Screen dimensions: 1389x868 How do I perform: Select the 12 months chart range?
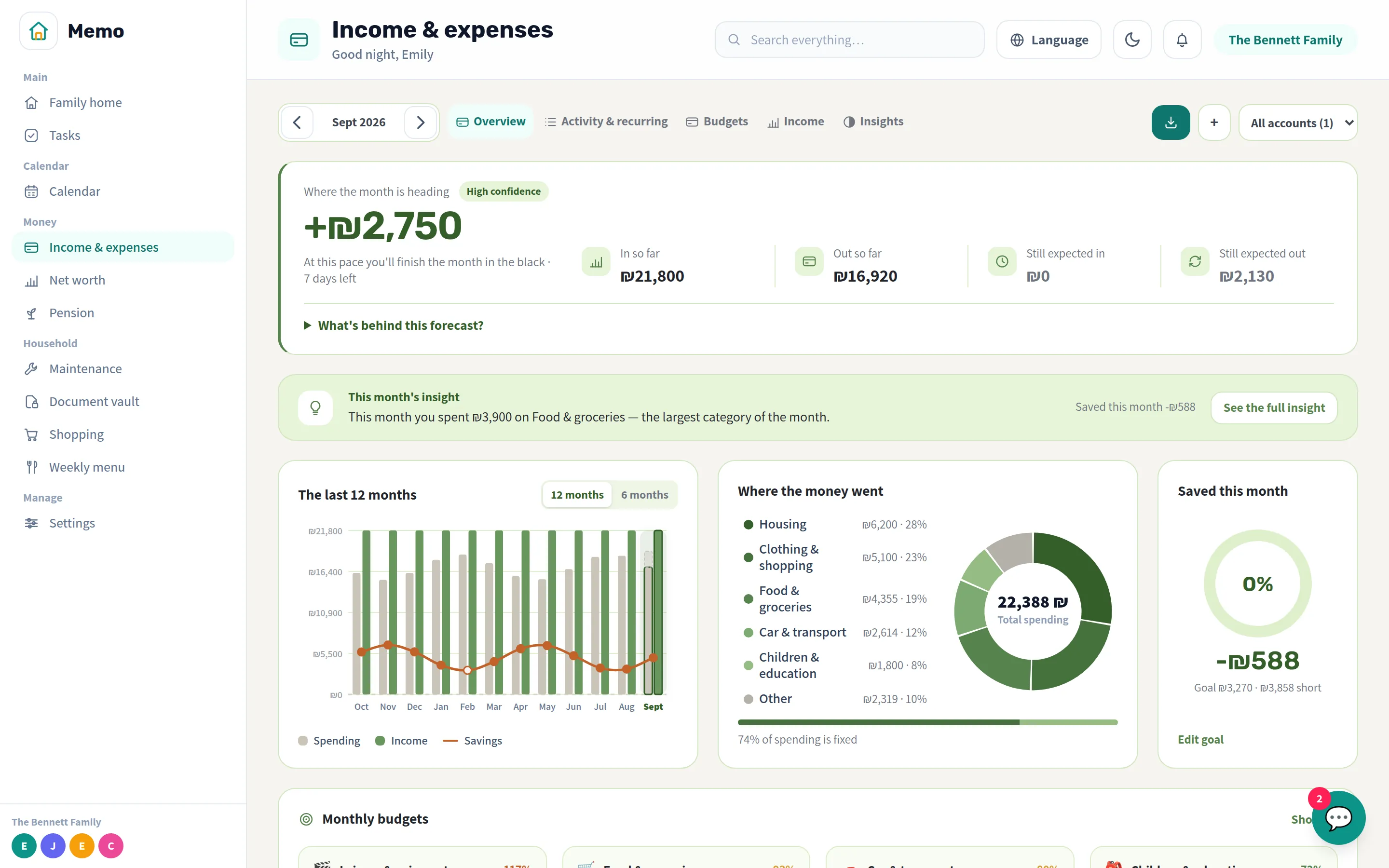coord(577,495)
